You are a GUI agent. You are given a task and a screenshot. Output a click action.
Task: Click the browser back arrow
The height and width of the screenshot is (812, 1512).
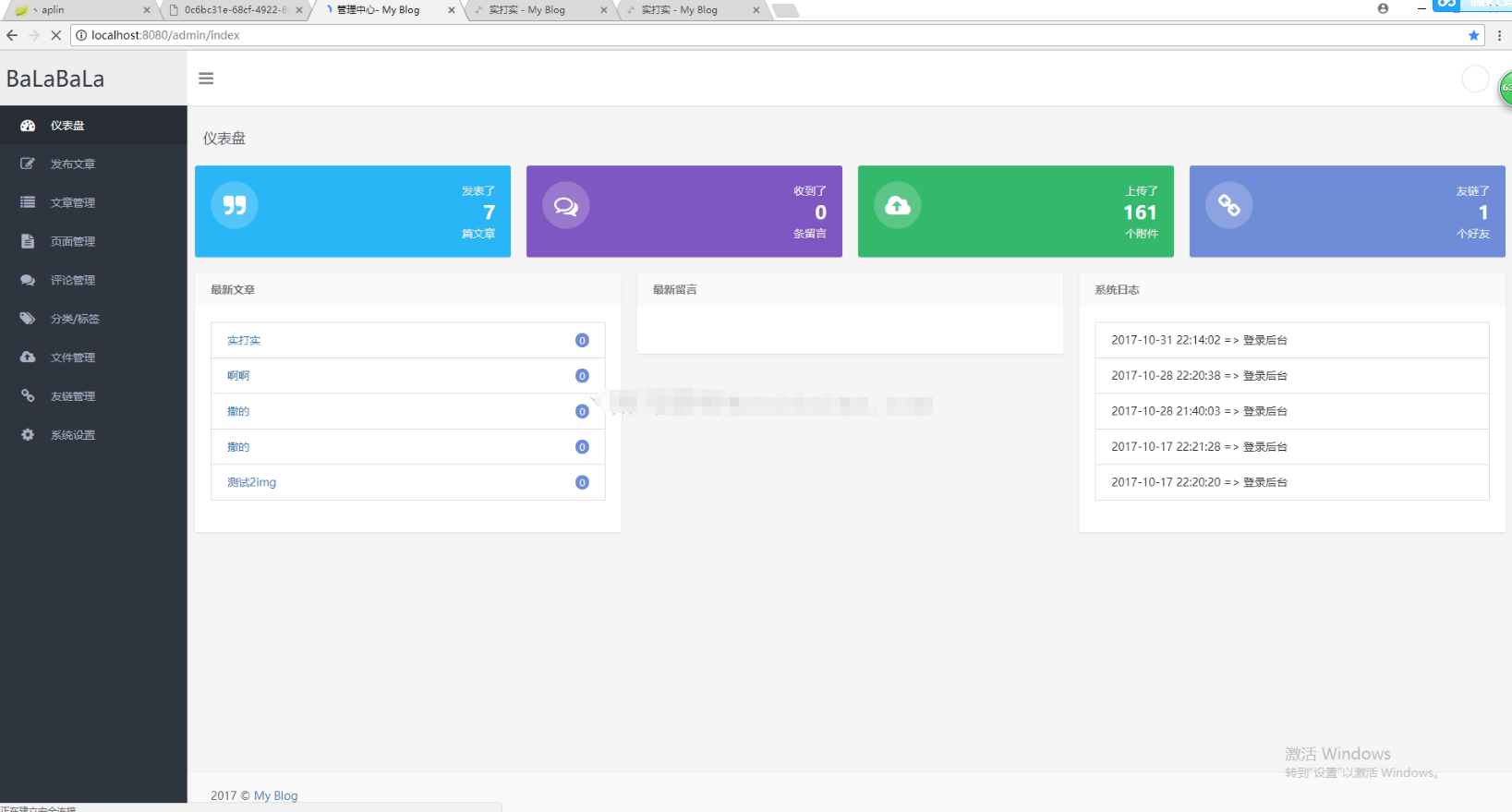12,35
